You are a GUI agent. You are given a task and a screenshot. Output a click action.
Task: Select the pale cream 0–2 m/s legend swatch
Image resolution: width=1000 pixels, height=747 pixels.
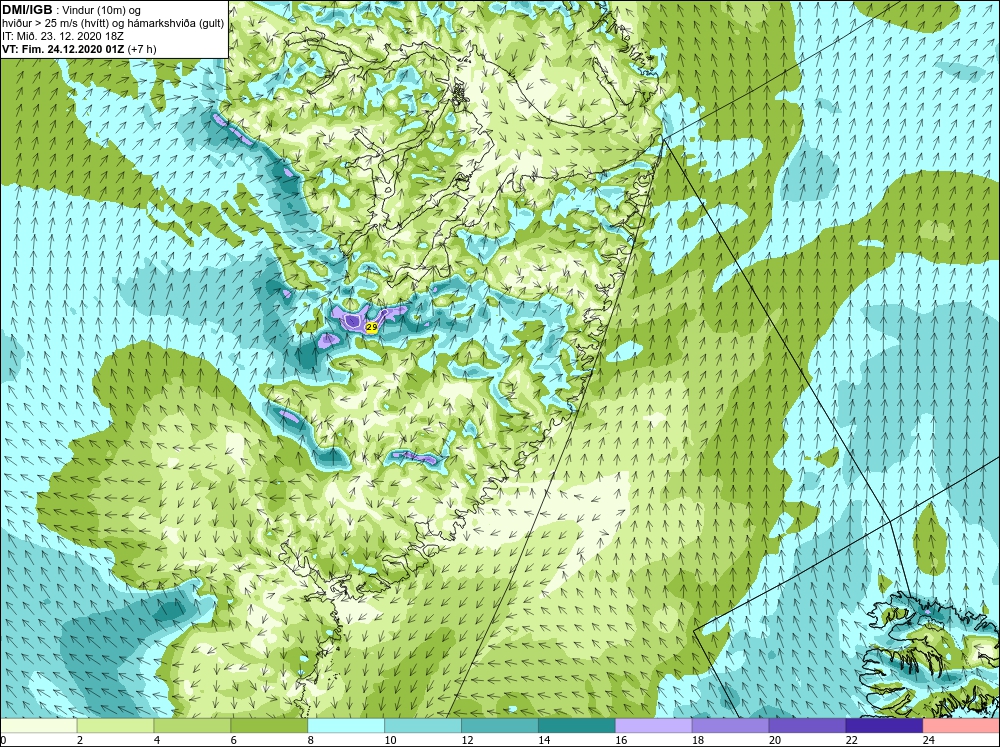pos(38,726)
